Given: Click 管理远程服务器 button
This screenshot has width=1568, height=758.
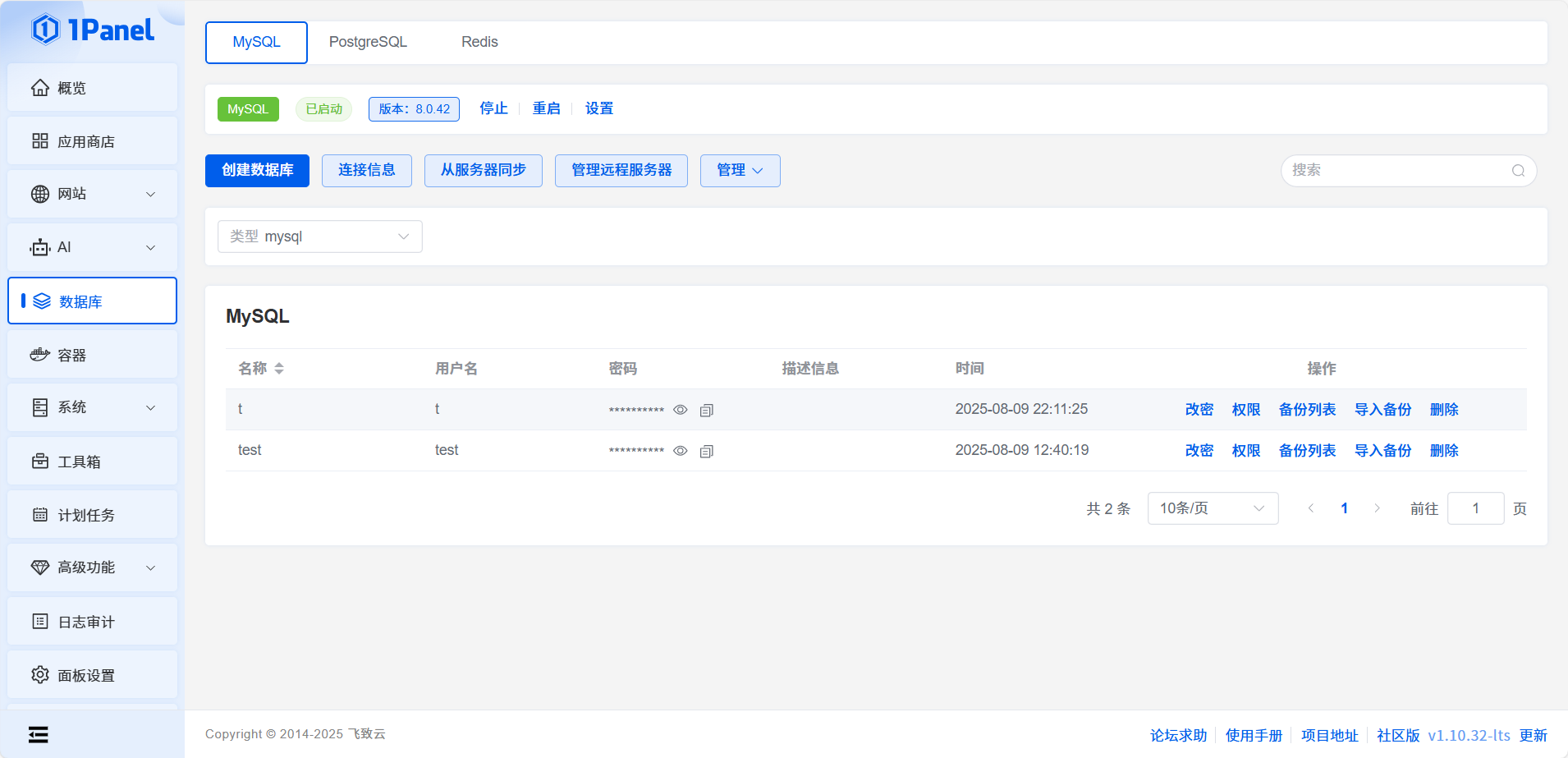Looking at the screenshot, I should (621, 171).
